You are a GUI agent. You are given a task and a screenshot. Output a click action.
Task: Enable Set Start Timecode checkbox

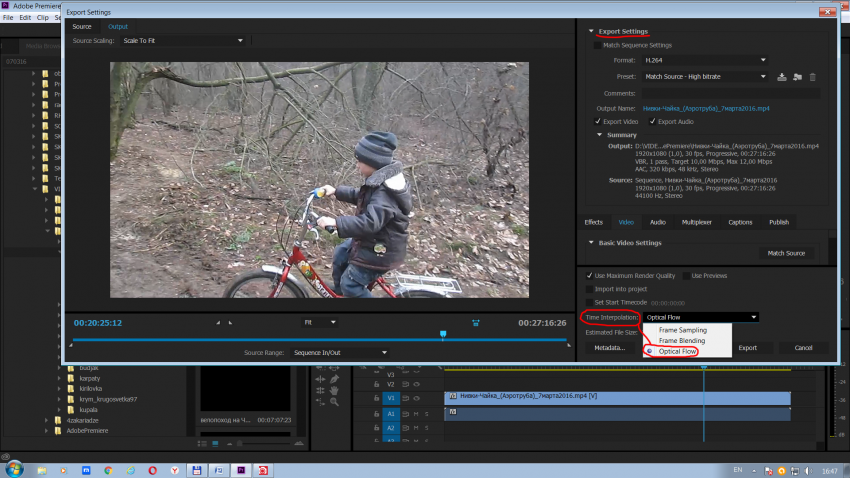click(x=589, y=302)
